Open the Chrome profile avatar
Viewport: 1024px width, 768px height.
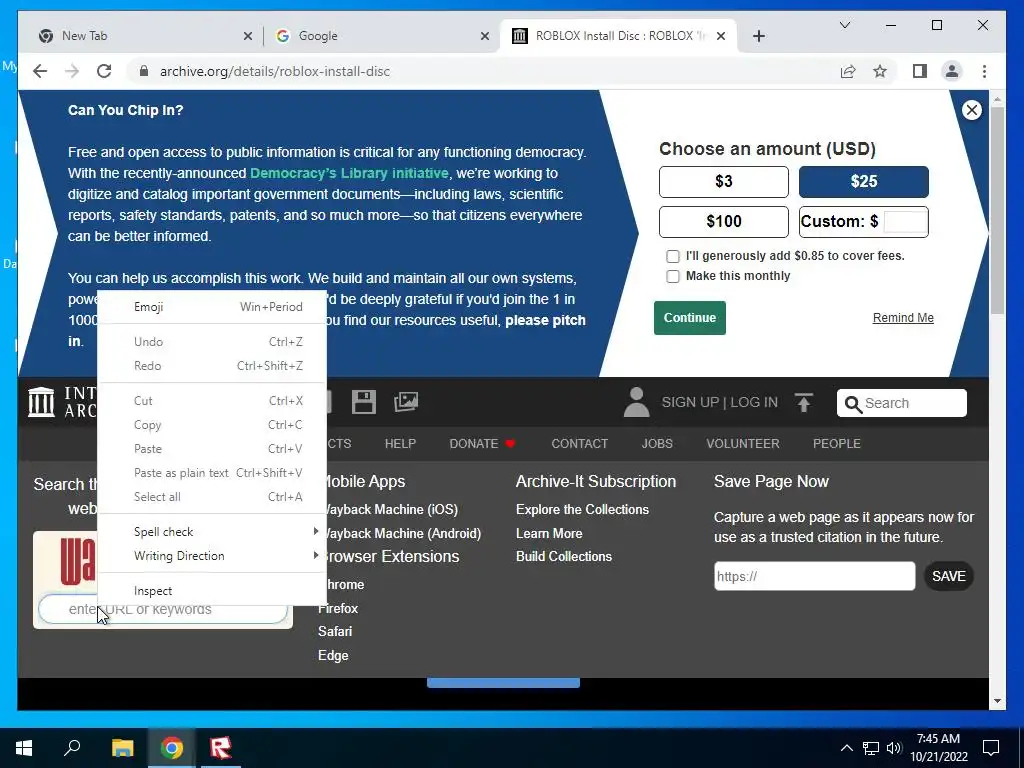[x=952, y=71]
